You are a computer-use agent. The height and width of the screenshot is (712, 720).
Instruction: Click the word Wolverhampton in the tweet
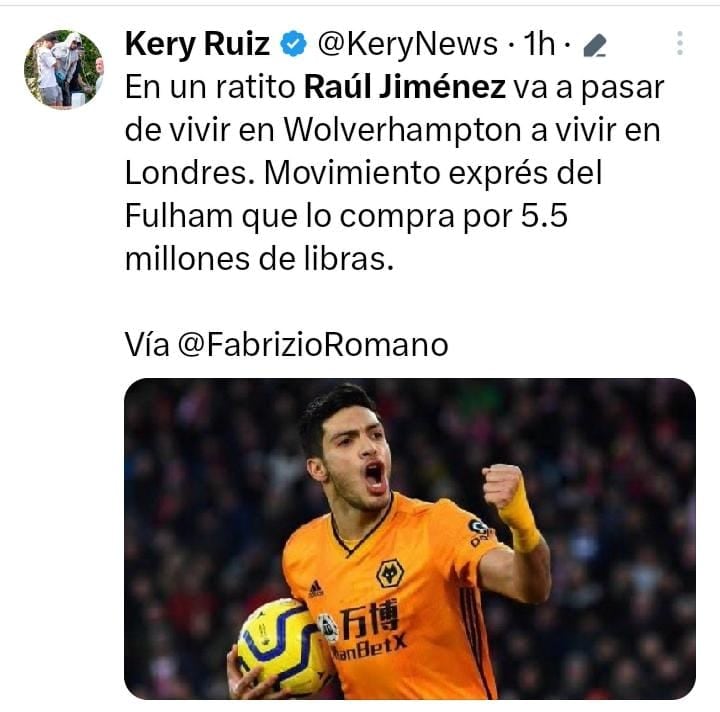[402, 131]
